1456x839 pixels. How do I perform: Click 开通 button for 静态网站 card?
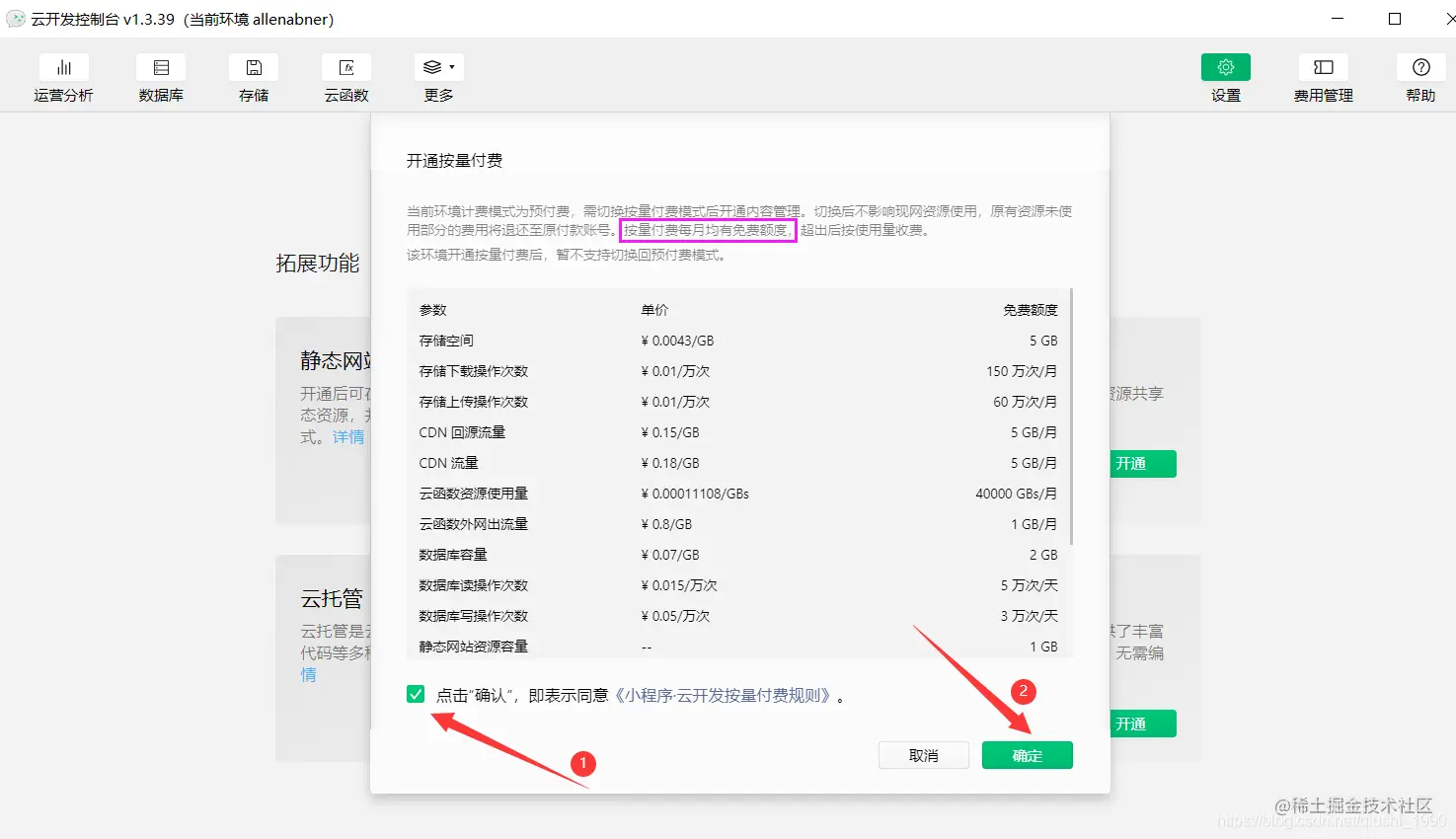[x=1141, y=464]
